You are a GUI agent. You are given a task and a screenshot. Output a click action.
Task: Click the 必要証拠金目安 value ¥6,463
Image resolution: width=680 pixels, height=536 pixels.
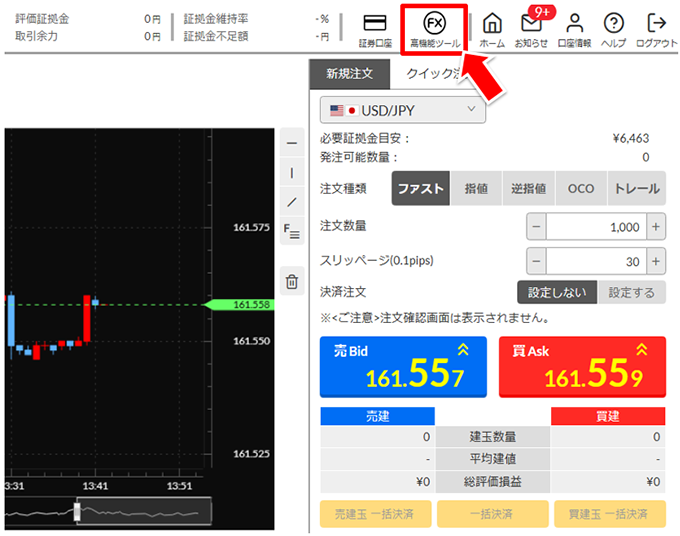click(x=631, y=138)
